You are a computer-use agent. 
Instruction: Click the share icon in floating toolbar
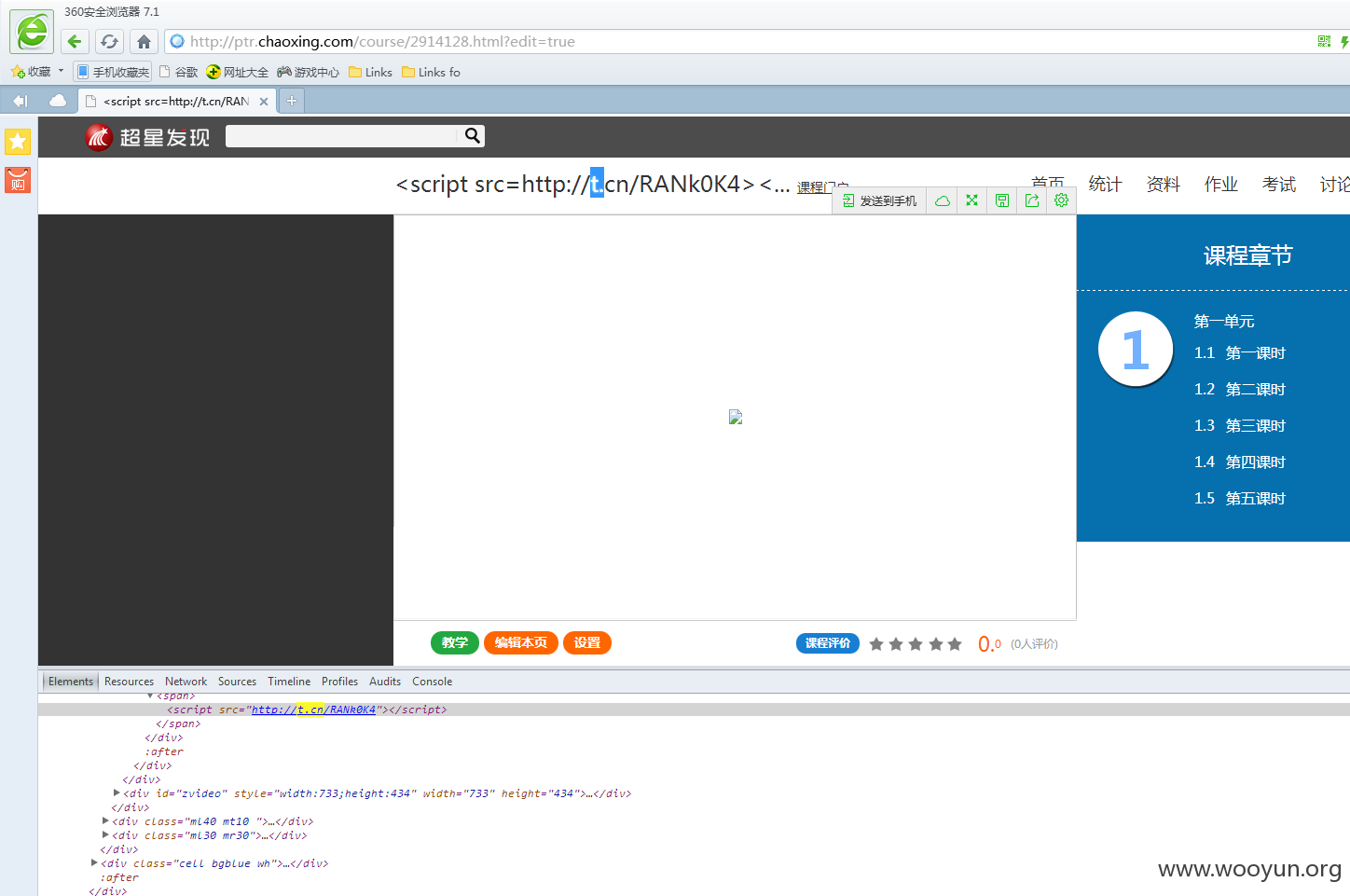(x=1032, y=200)
